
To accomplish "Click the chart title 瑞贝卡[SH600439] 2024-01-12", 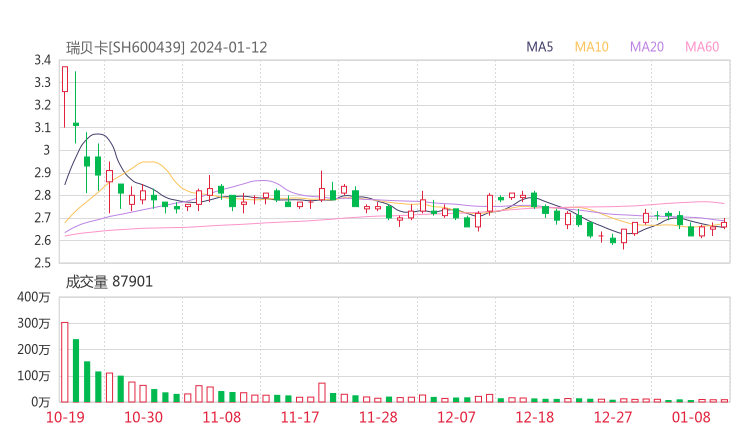I will pyautogui.click(x=167, y=47).
